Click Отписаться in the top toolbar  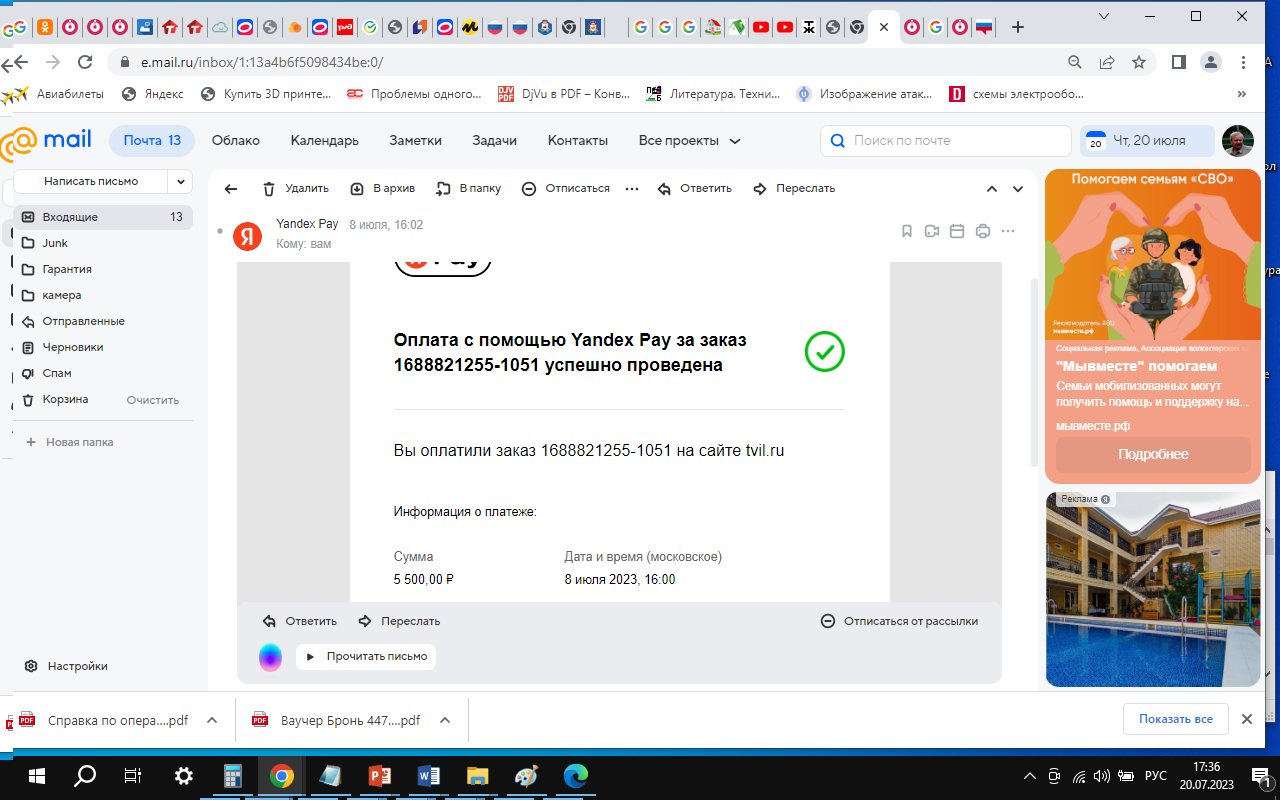pos(566,188)
